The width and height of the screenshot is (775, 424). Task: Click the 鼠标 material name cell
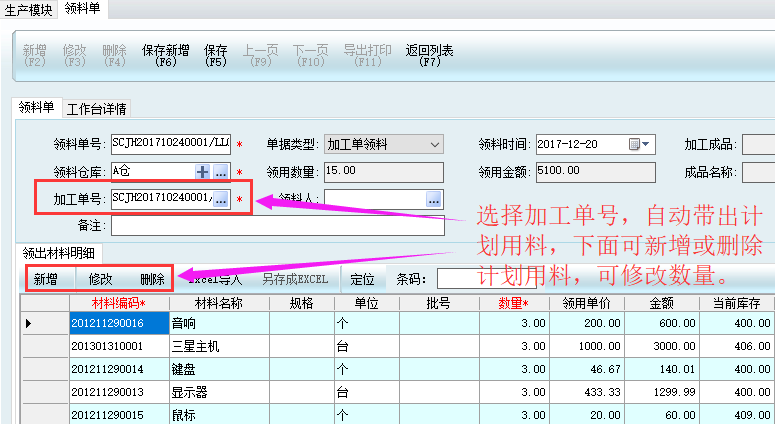coord(219,414)
